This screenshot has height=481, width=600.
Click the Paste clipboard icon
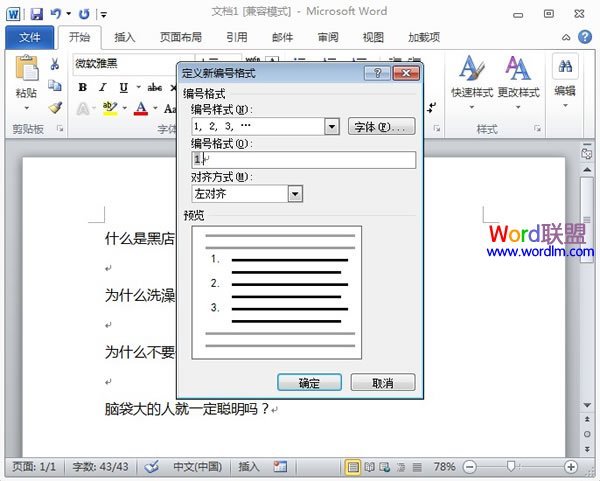[x=27, y=68]
